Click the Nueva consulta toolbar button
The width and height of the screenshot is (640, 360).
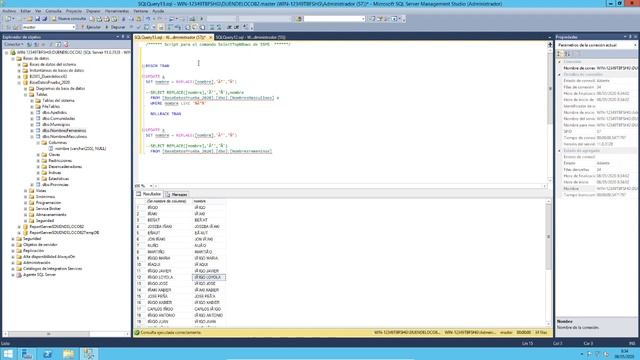[x=69, y=19]
